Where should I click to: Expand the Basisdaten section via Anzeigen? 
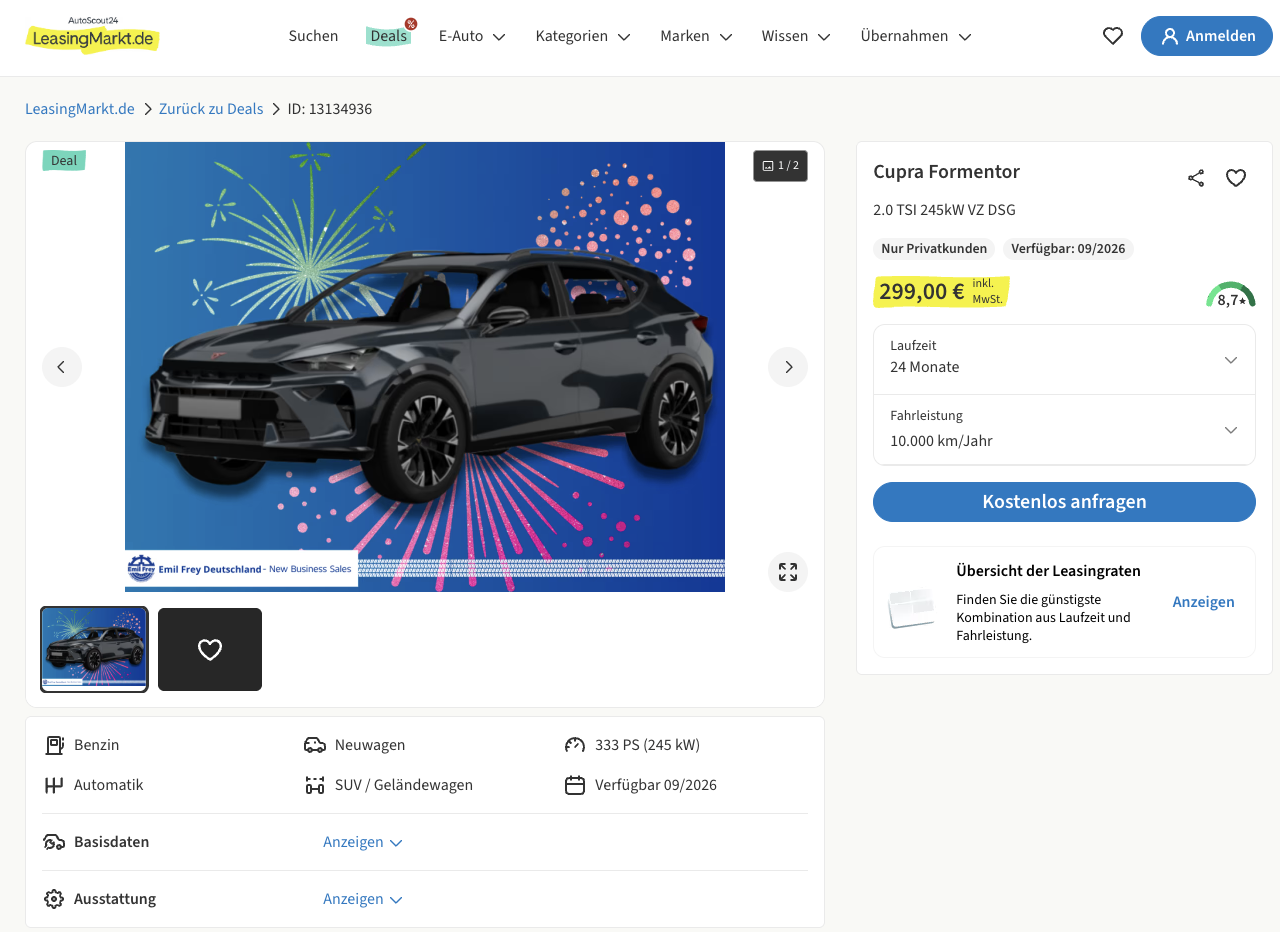click(362, 842)
